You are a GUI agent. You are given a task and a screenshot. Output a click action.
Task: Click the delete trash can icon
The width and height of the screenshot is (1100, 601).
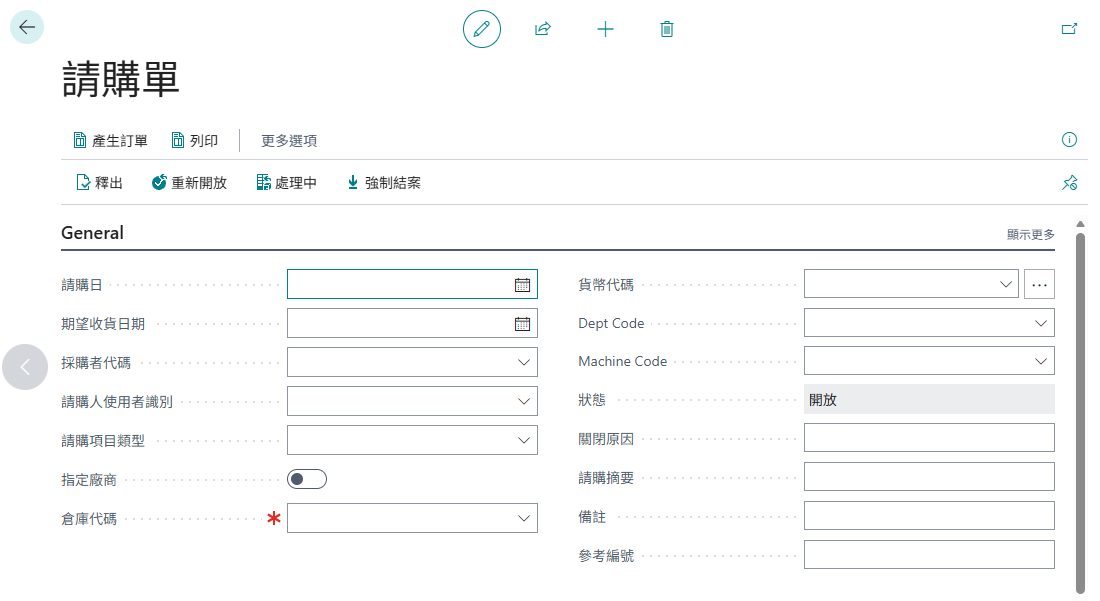pos(666,29)
